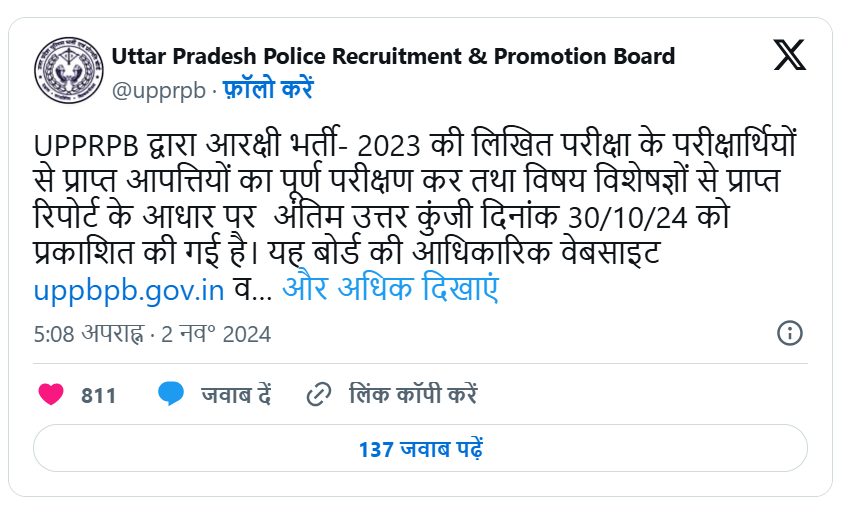This screenshot has height=512, width=865.
Task: Expand the tweet with और अधिक दिखाएं
Action: [390, 289]
